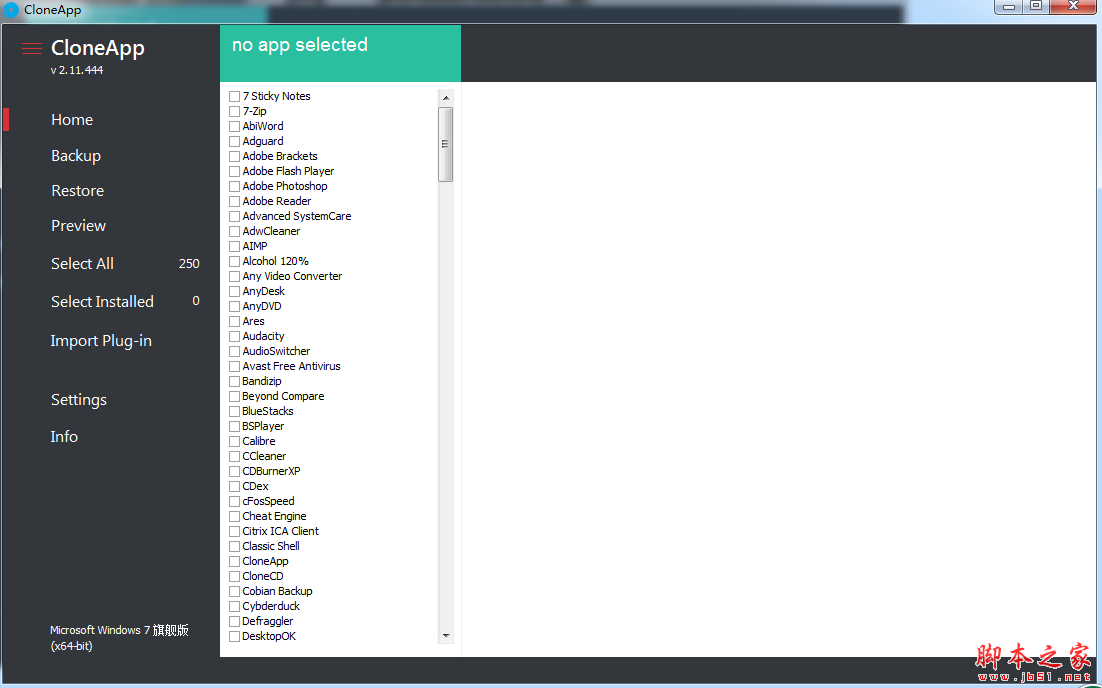
Task: Minimize the CloneApp window
Action: 1009,7
